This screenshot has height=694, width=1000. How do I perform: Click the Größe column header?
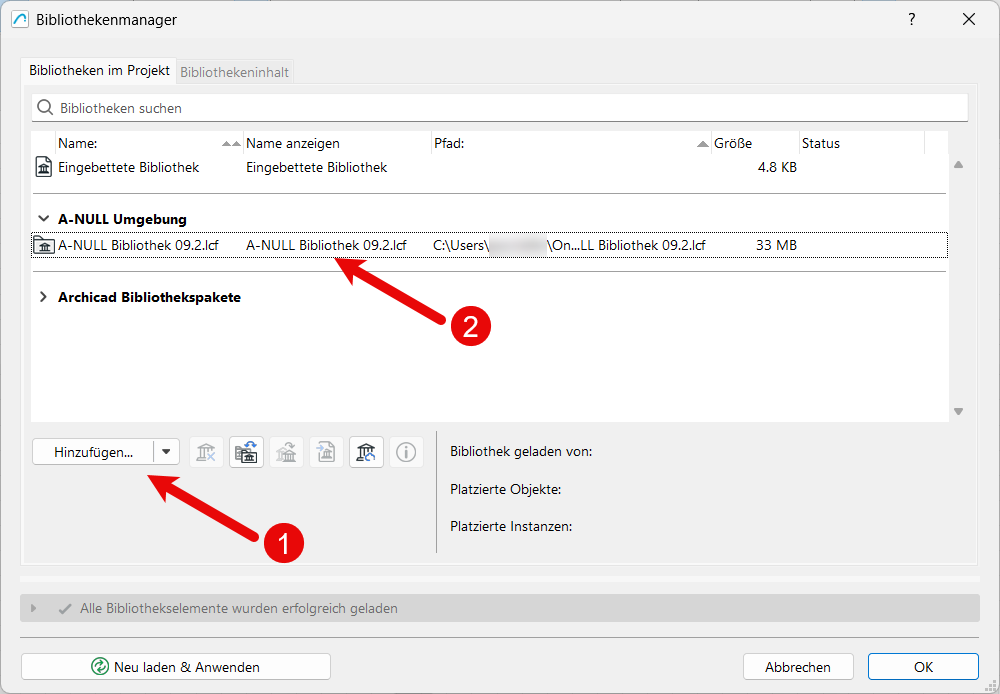click(x=755, y=144)
